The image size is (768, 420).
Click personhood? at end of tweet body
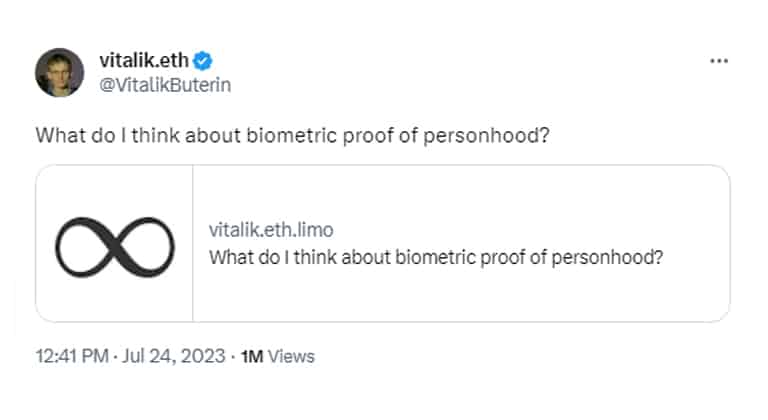click(486, 136)
